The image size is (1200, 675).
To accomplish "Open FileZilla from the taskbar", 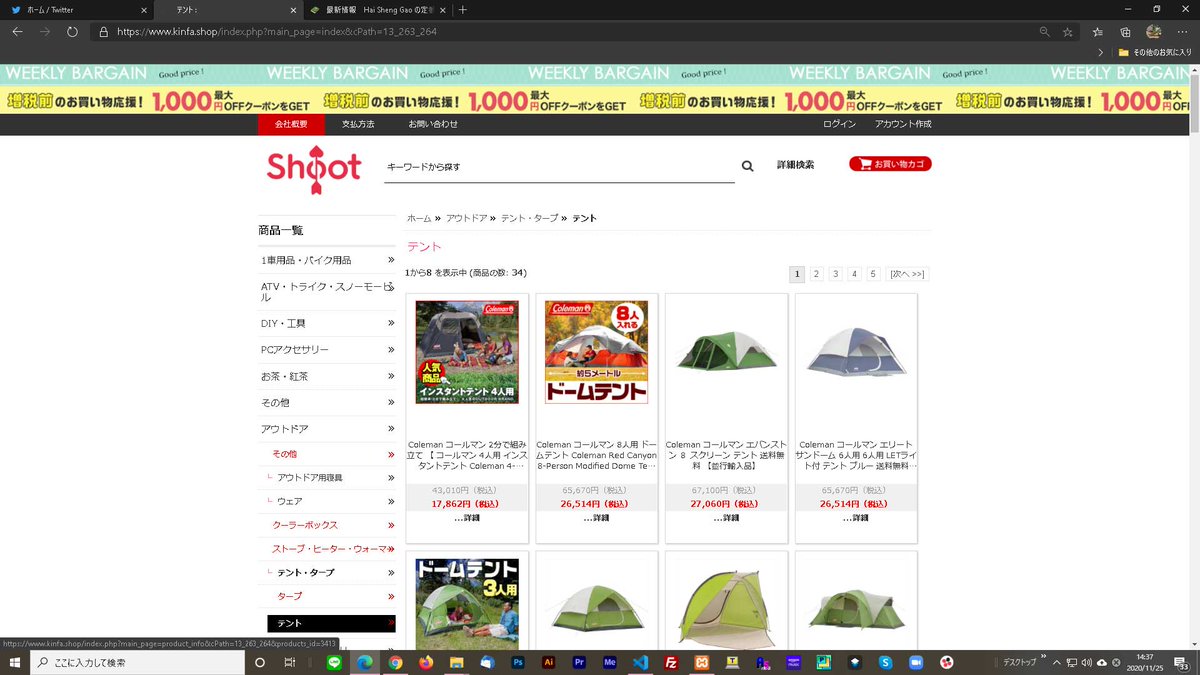I will pos(672,662).
